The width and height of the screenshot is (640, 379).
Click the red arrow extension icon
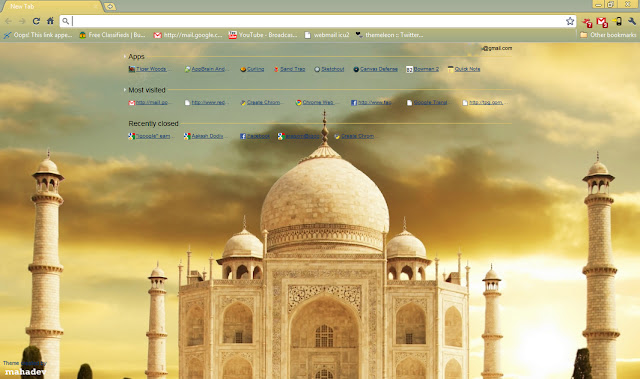(587, 22)
